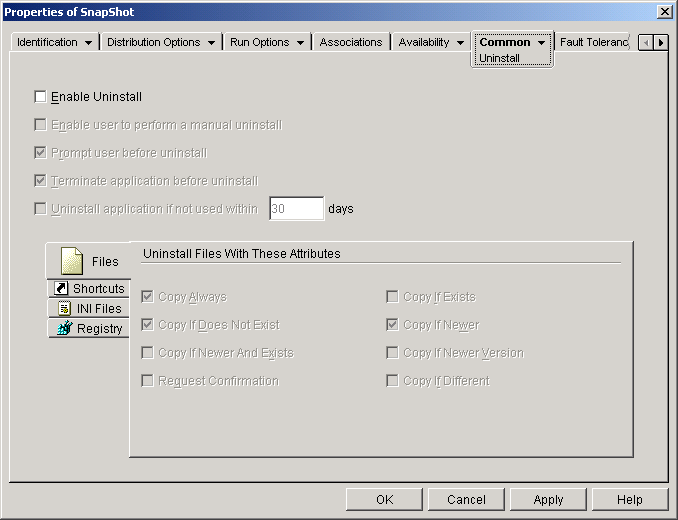
Task: Switch to the Associations tab
Action: (x=351, y=42)
